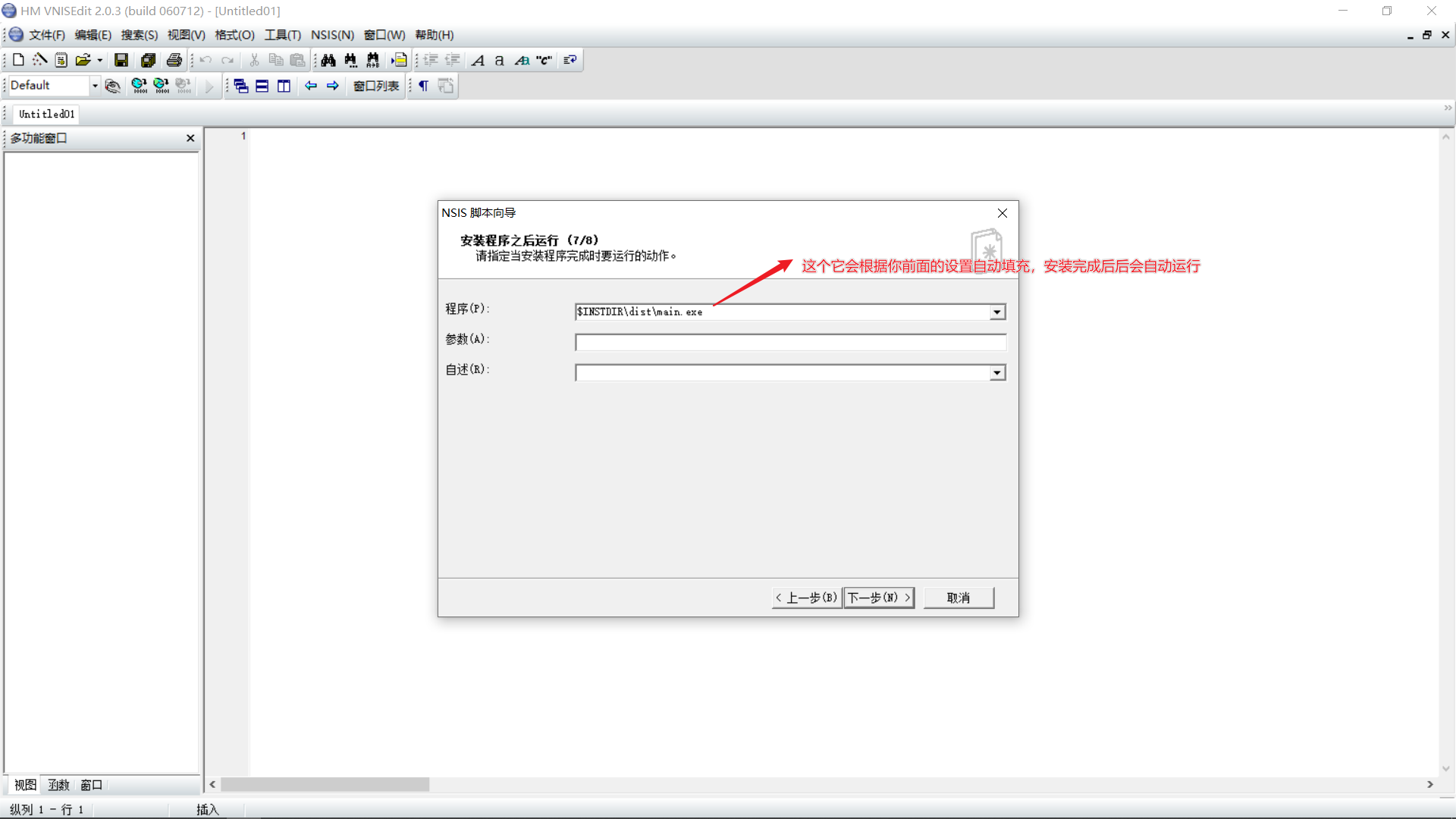Cancel the wizard with 取消
1456x819 pixels.
tap(959, 598)
